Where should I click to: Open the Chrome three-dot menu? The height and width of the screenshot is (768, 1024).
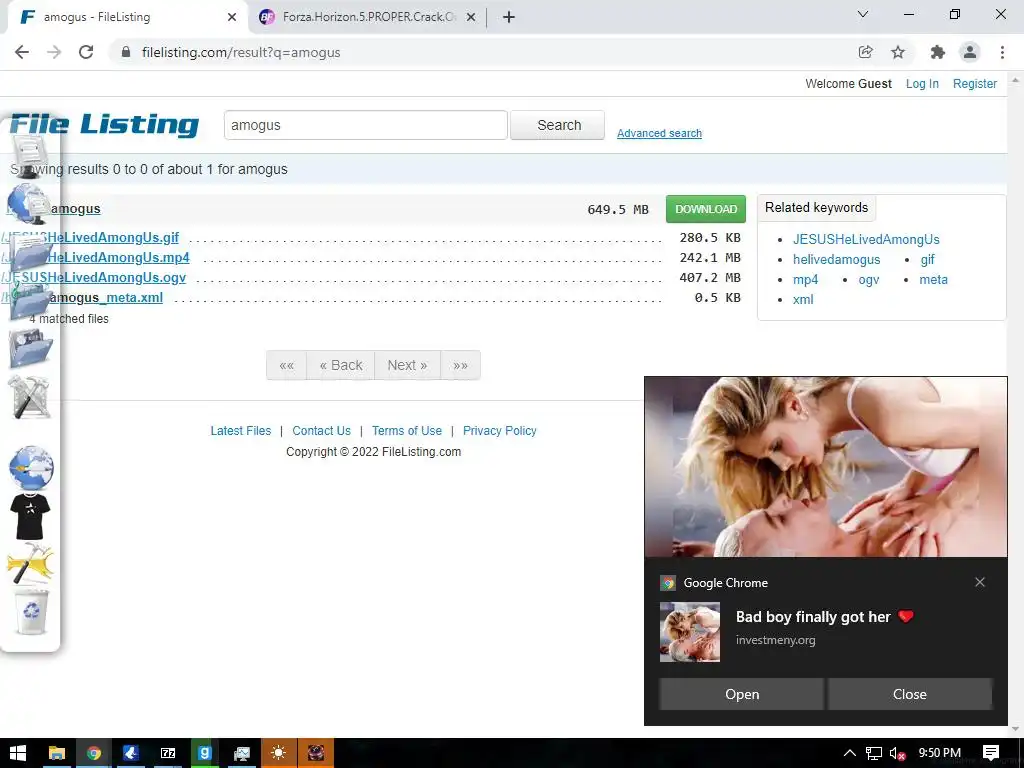(x=1002, y=52)
